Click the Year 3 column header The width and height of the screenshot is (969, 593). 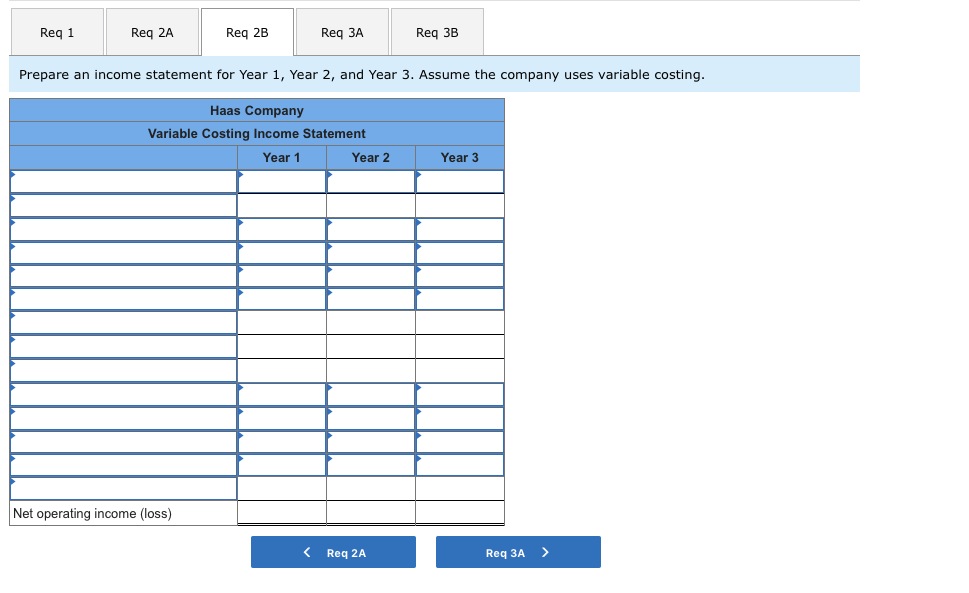(460, 158)
